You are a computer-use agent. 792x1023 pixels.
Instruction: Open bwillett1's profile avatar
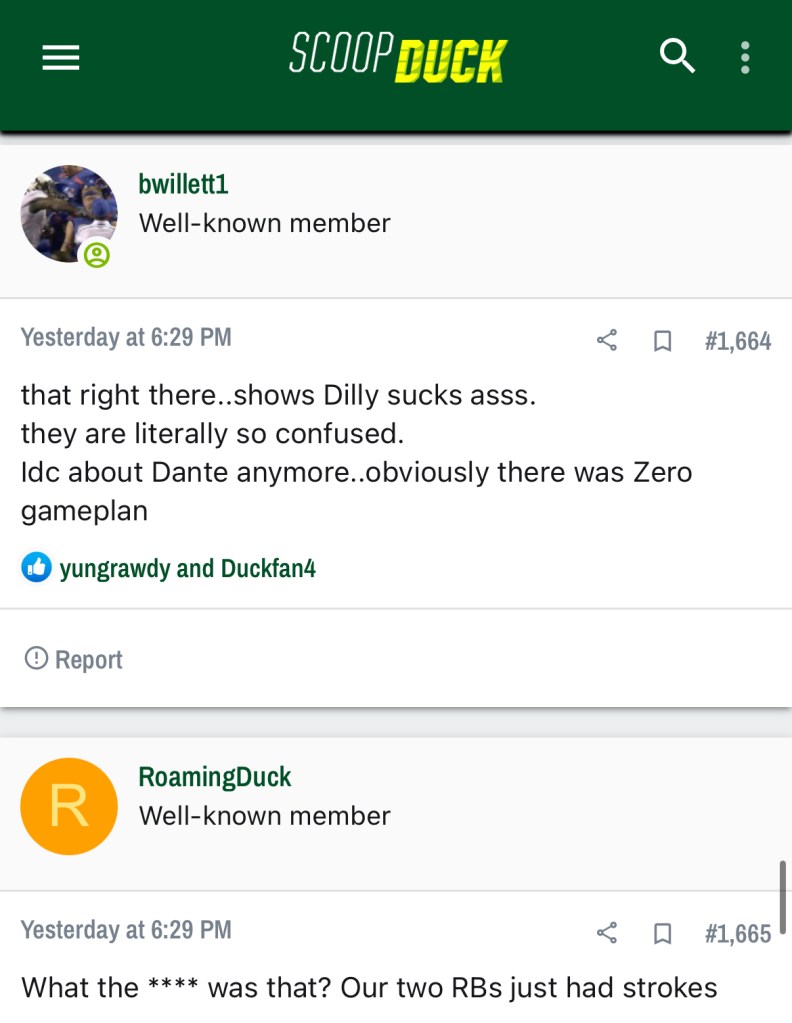click(x=68, y=213)
